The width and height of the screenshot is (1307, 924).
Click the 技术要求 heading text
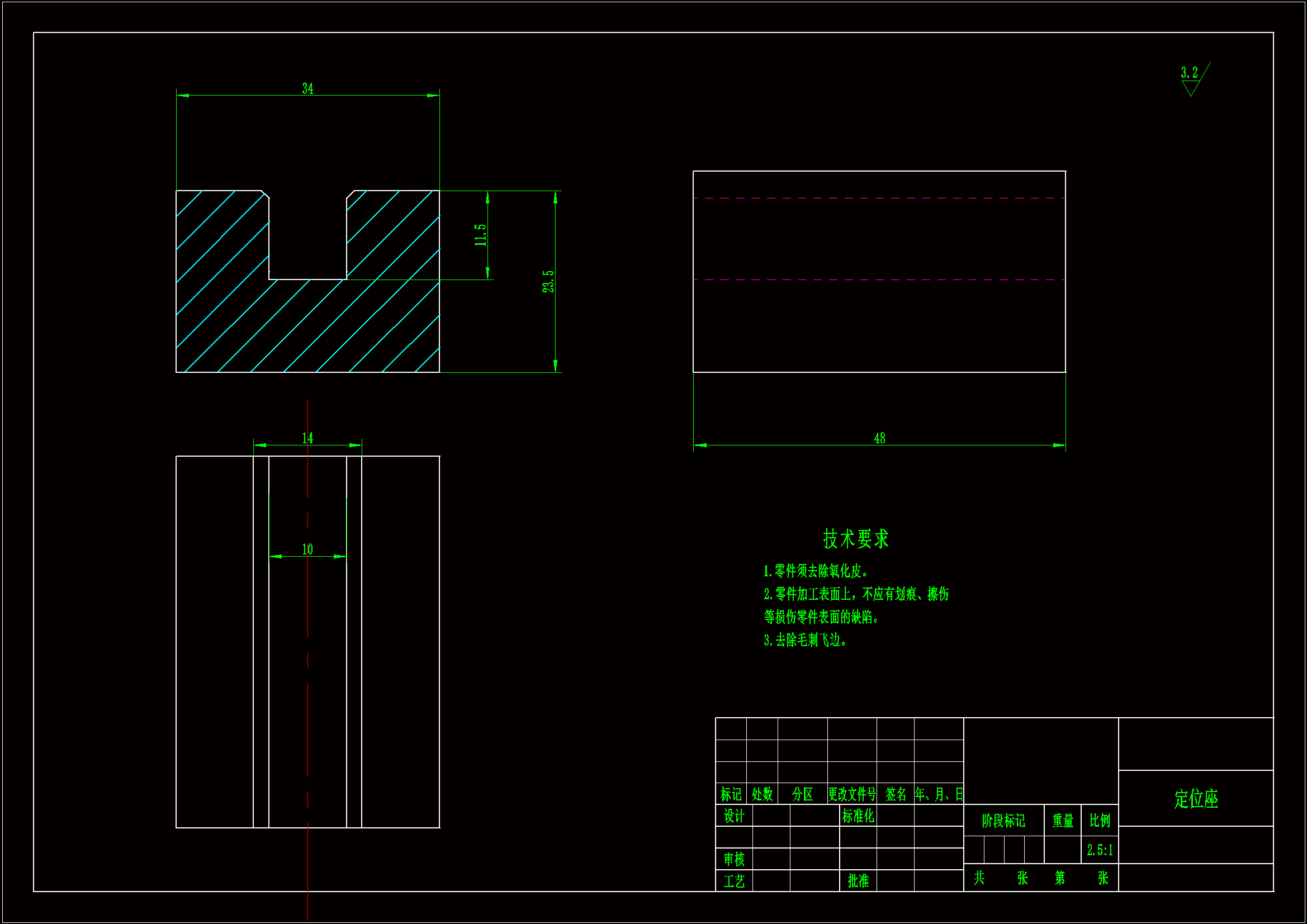(x=855, y=538)
